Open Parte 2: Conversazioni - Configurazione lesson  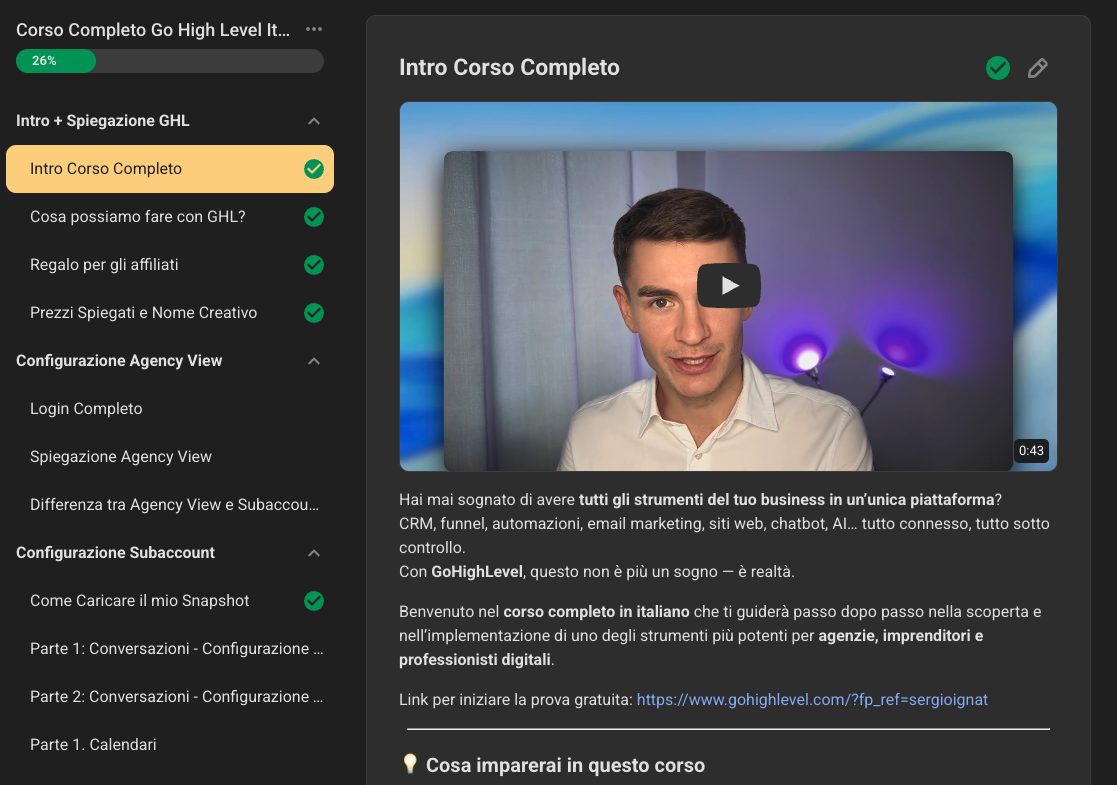(170, 697)
